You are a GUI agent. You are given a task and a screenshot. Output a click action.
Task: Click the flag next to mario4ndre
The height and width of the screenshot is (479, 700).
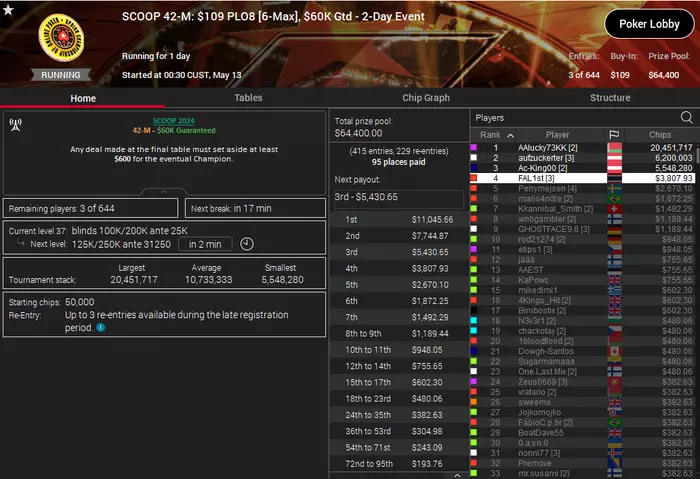[x=614, y=199]
